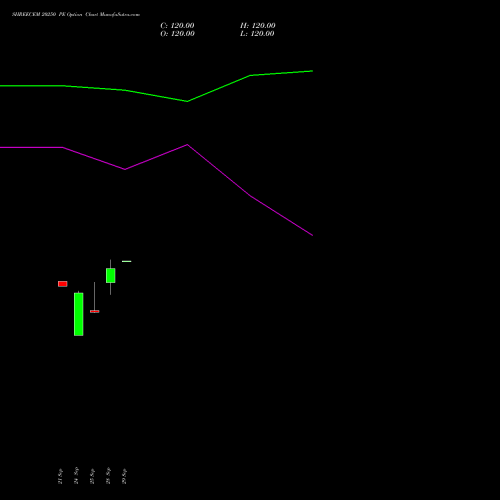
Task: Select the 24 Sep date label
Action: click(76, 476)
